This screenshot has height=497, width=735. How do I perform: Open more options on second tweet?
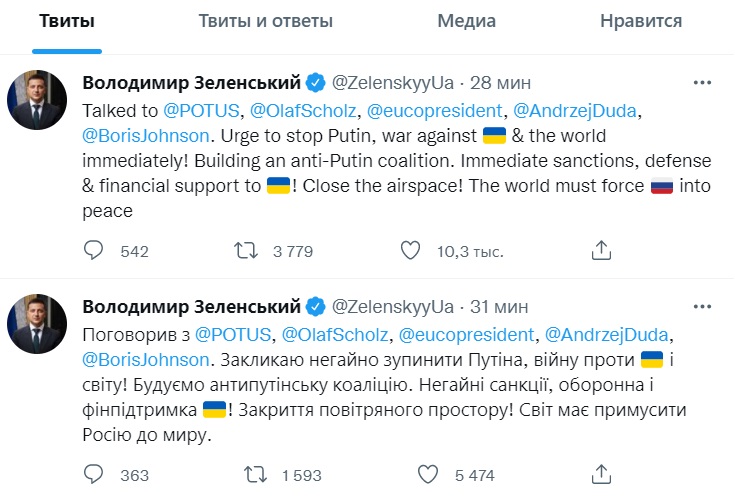pyautogui.click(x=701, y=304)
